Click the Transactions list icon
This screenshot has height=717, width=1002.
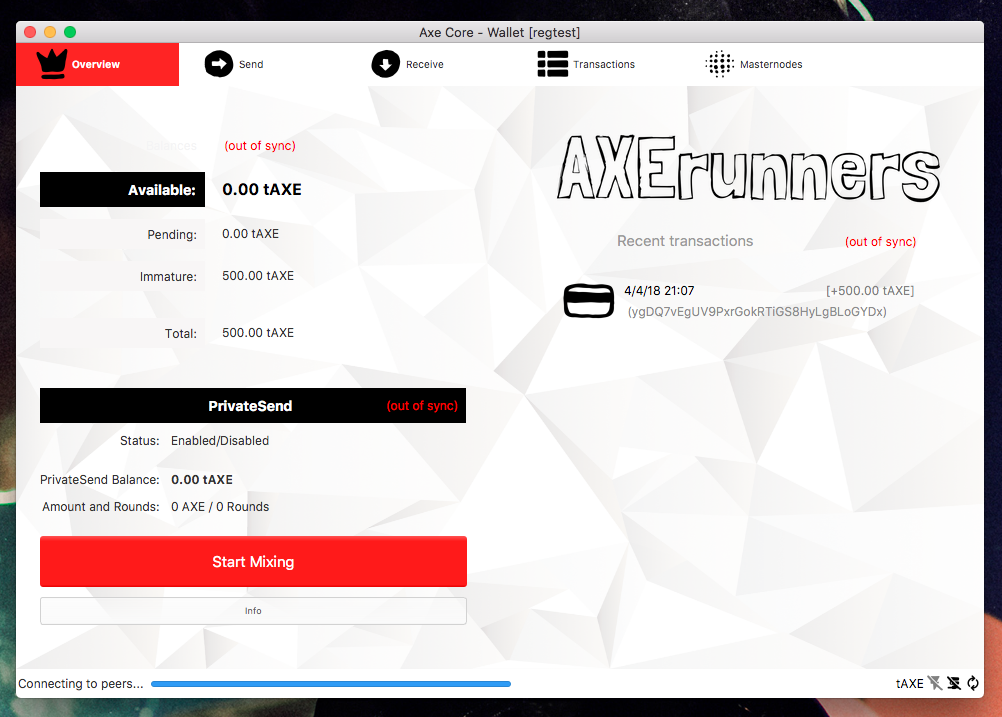click(553, 64)
